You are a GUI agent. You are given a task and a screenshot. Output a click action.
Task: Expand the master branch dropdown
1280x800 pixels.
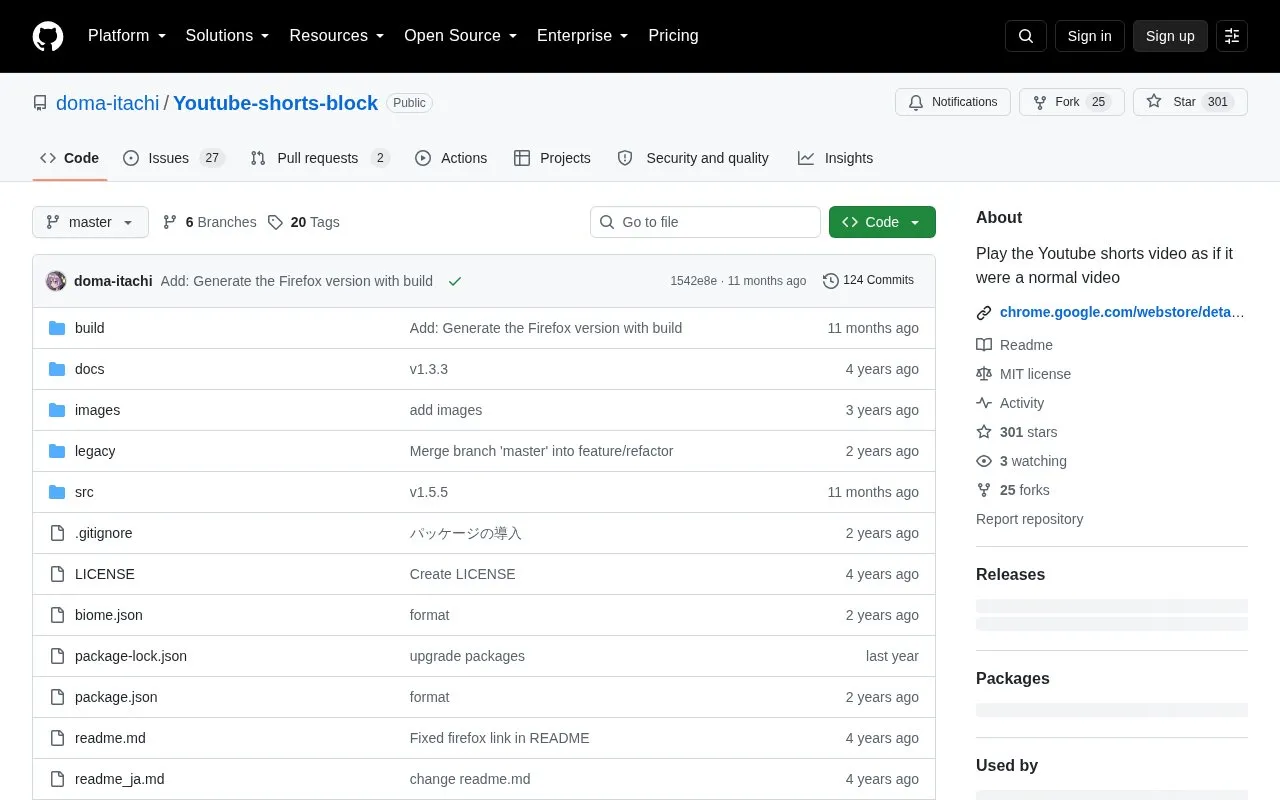pyautogui.click(x=90, y=222)
